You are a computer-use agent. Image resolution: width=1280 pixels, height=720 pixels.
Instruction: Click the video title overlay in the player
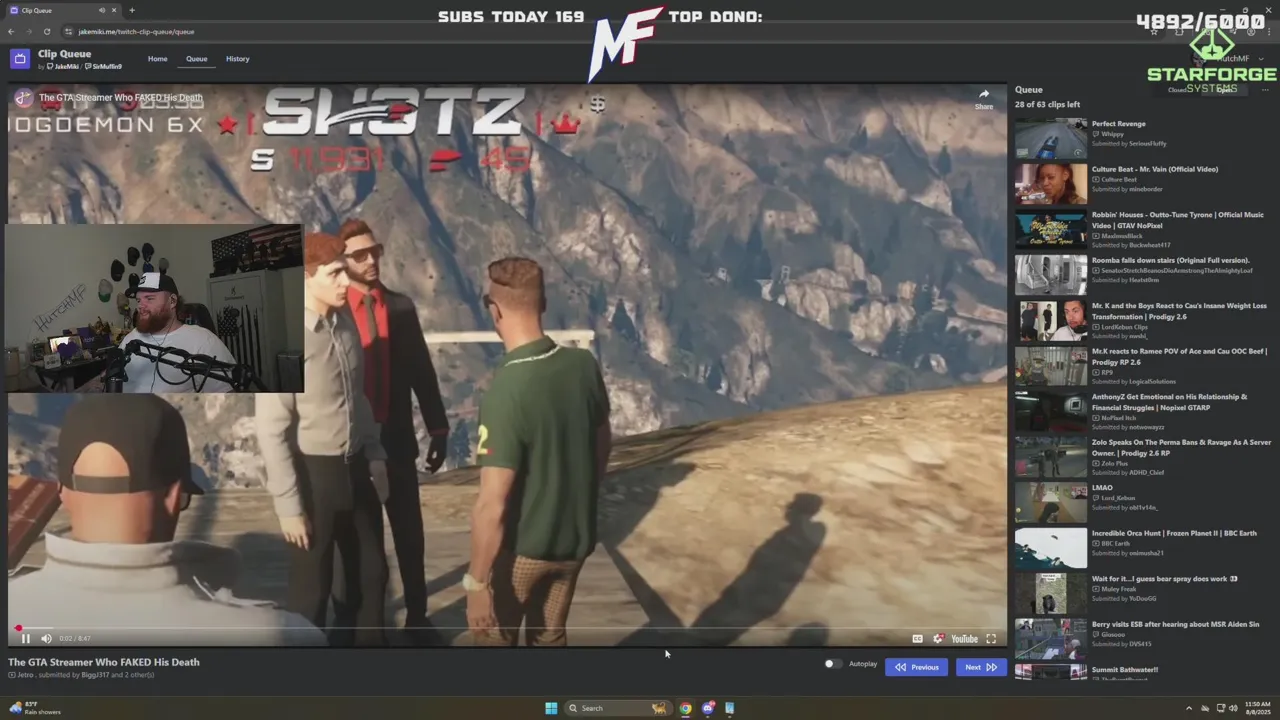coord(120,98)
